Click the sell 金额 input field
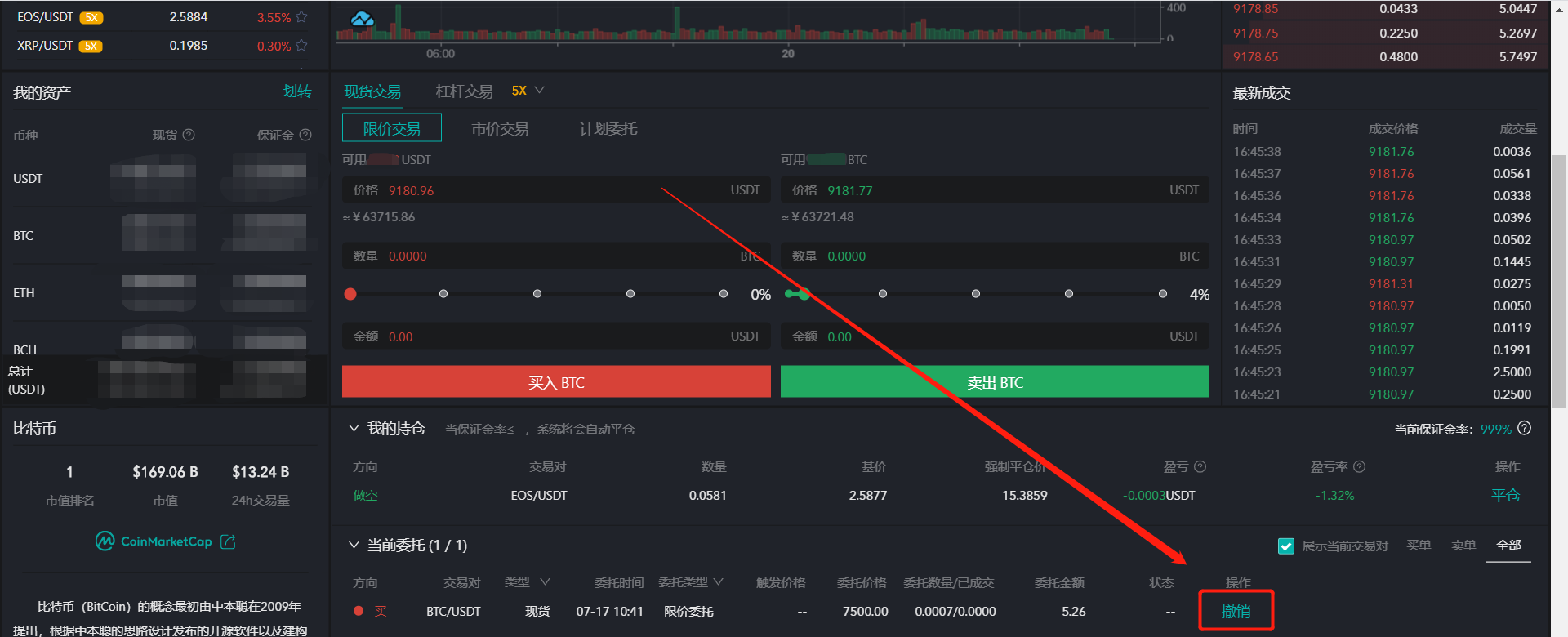Screen dimensions: 1568x637 (995, 336)
